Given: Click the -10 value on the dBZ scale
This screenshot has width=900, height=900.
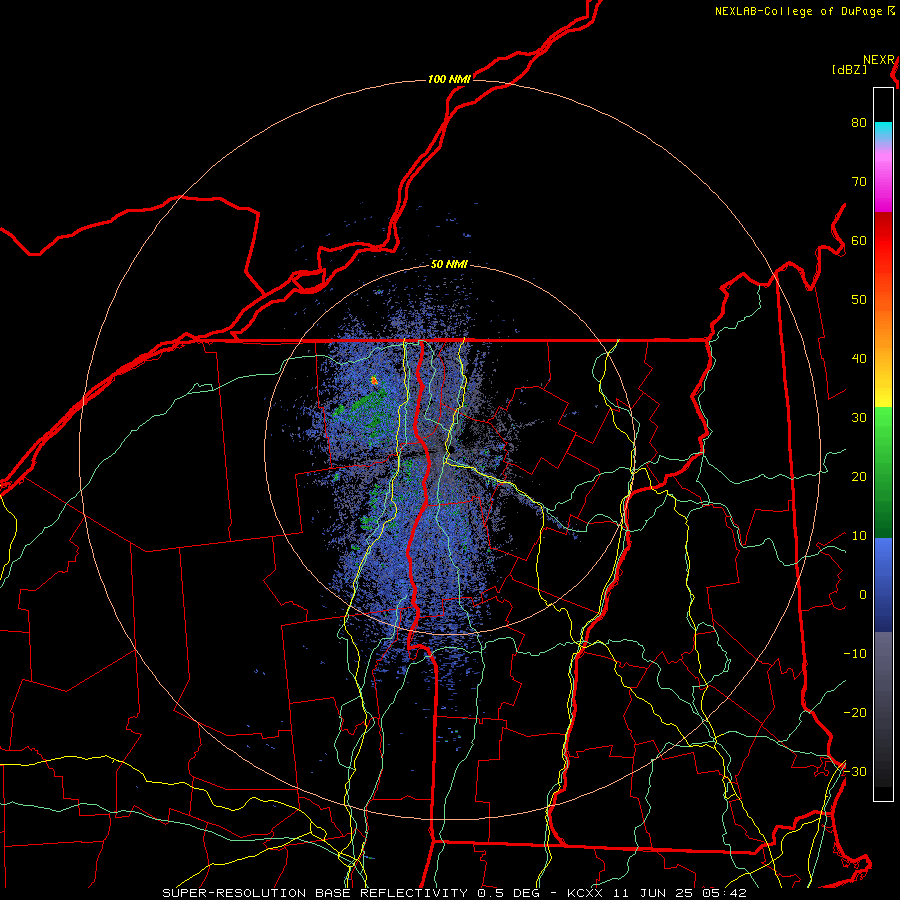Looking at the screenshot, I should point(855,654).
